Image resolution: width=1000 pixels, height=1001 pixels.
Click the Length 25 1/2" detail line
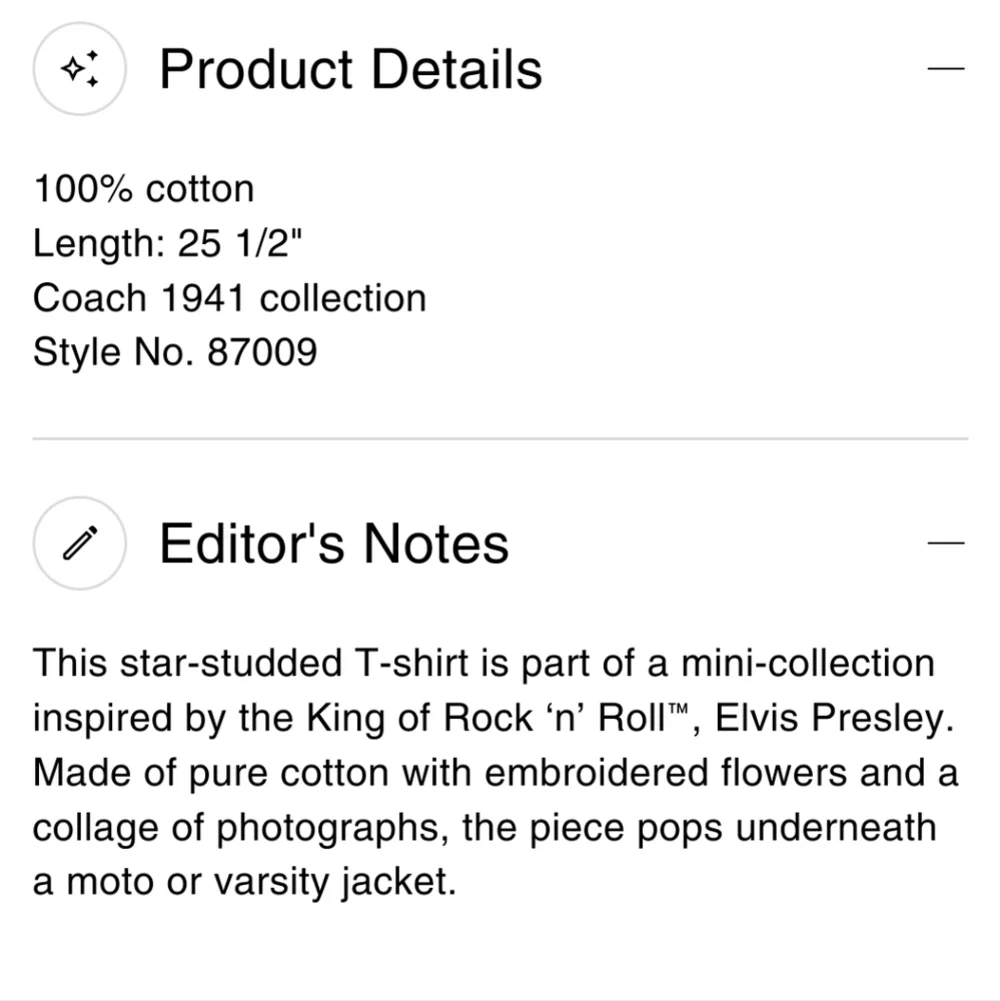pos(167,243)
